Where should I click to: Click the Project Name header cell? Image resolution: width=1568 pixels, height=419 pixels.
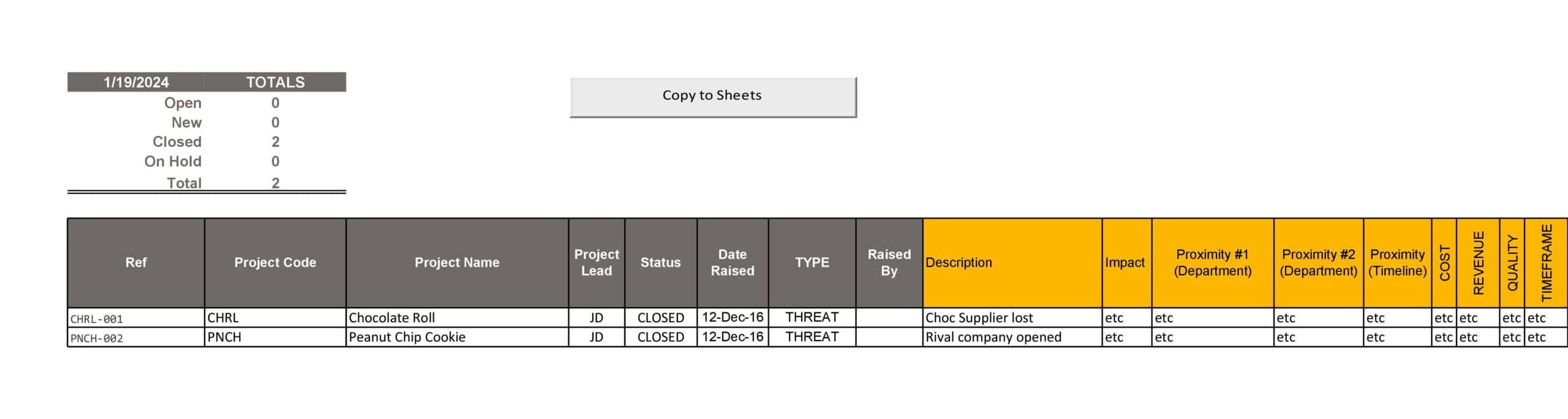click(x=457, y=263)
